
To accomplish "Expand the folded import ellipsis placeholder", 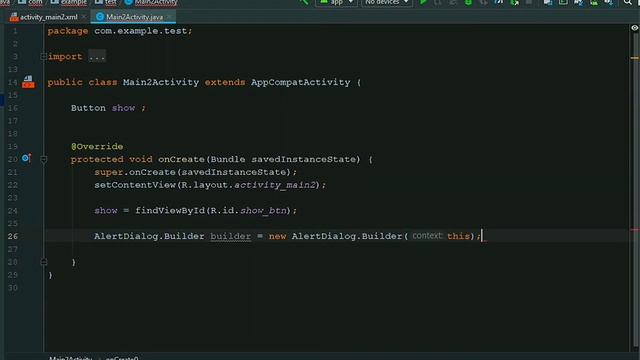I will click(97, 56).
